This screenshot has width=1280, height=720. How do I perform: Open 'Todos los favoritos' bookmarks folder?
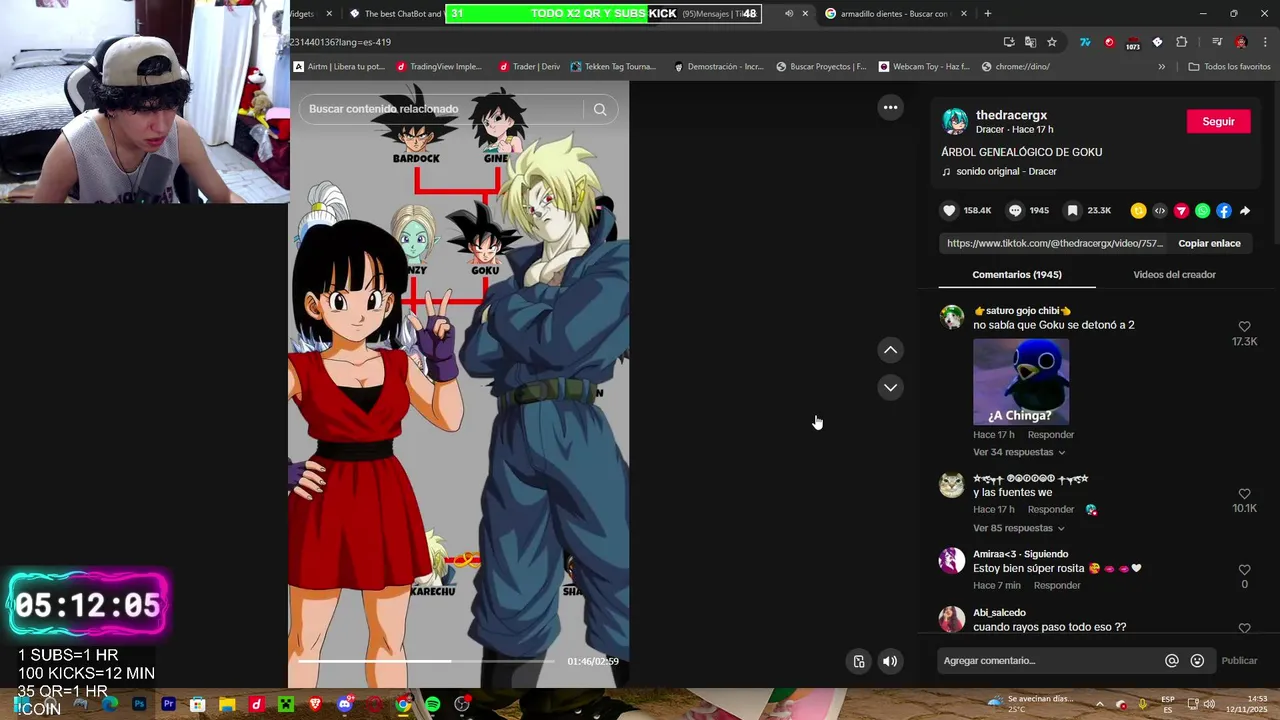tap(1229, 67)
